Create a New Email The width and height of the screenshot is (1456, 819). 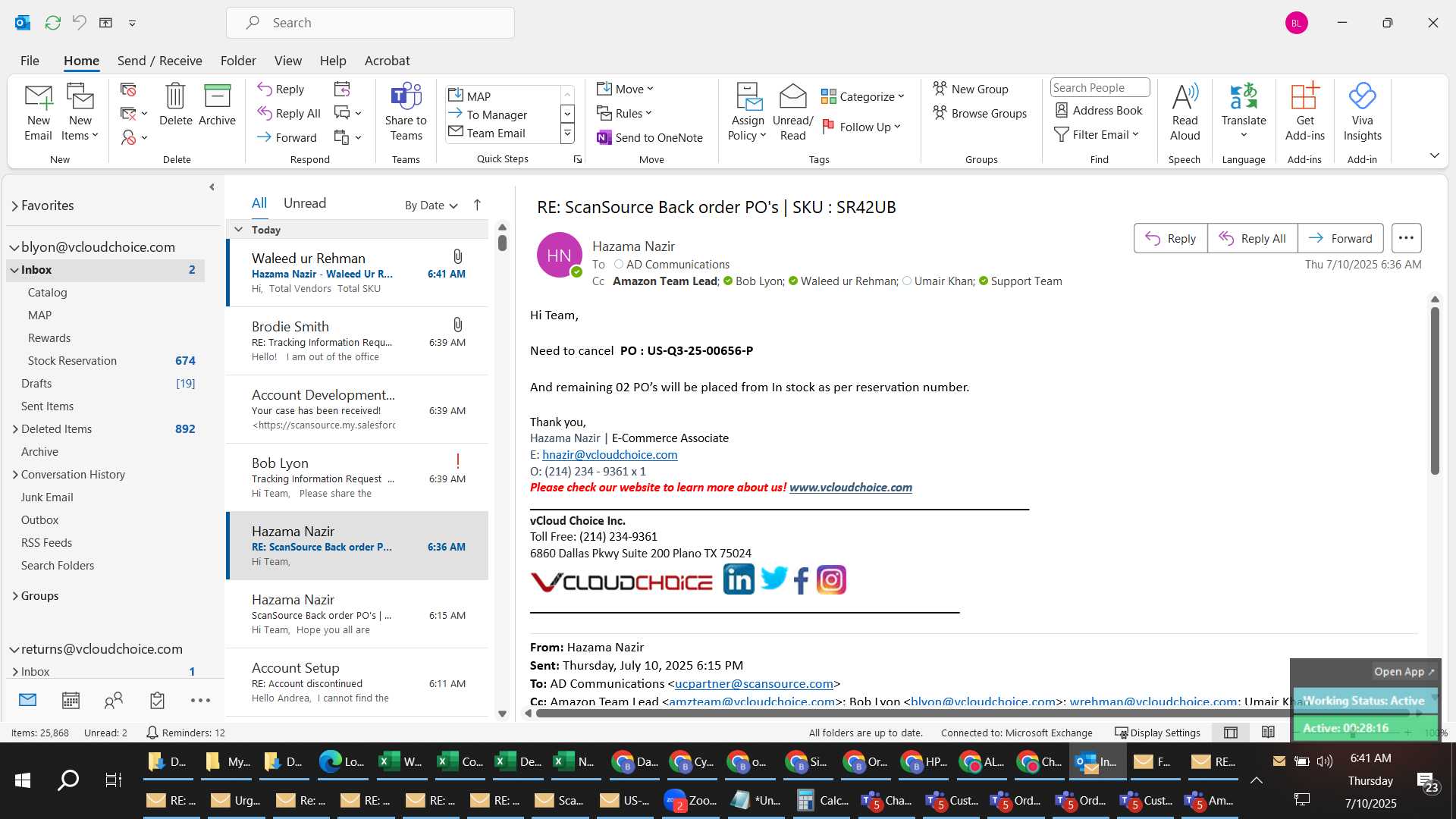[38, 112]
